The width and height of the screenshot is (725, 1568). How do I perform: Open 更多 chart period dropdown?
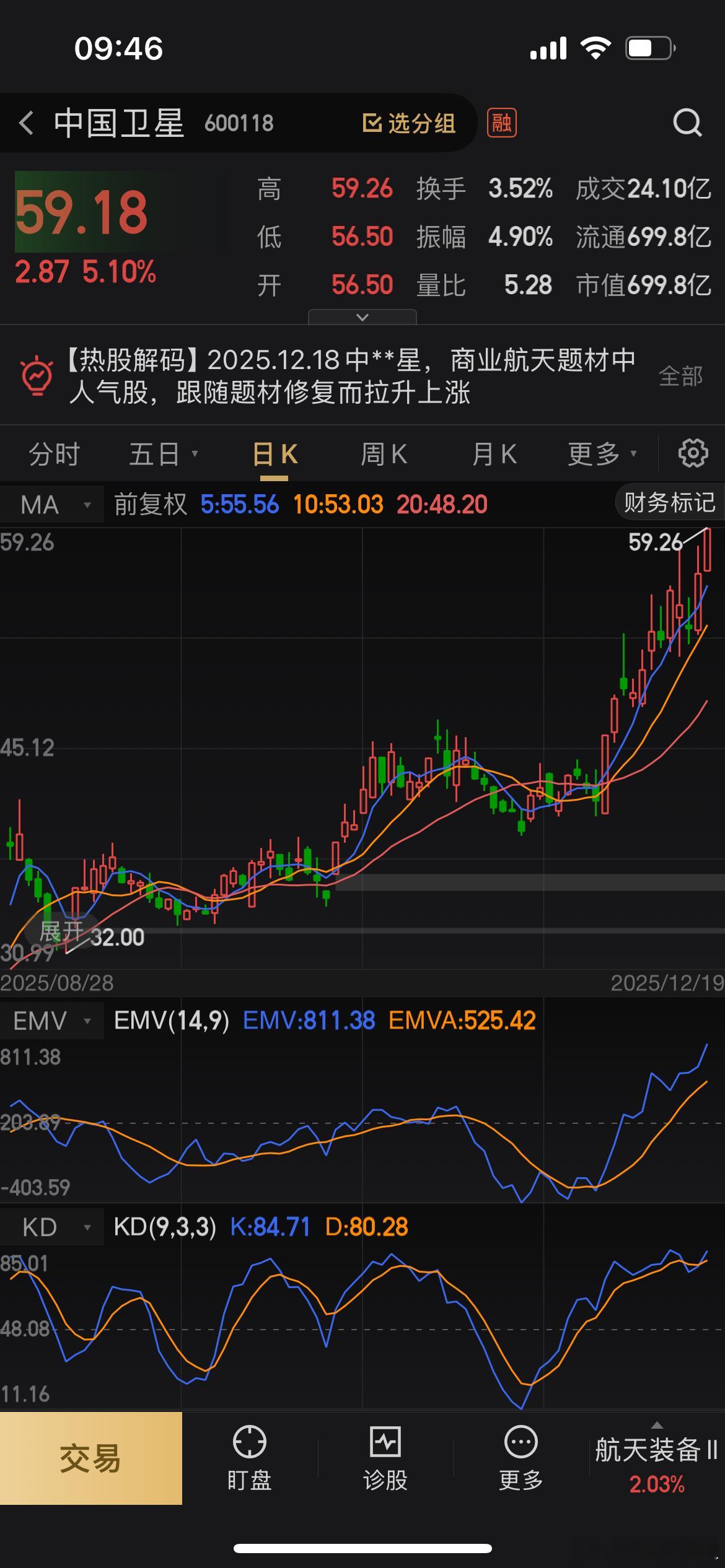click(x=602, y=455)
